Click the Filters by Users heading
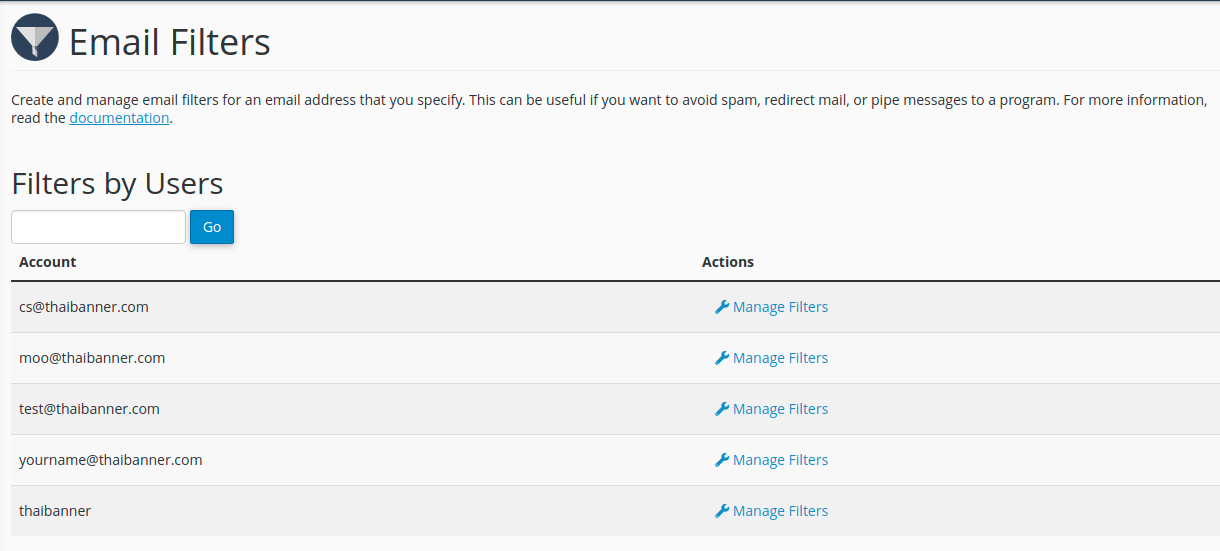 pyautogui.click(x=117, y=184)
